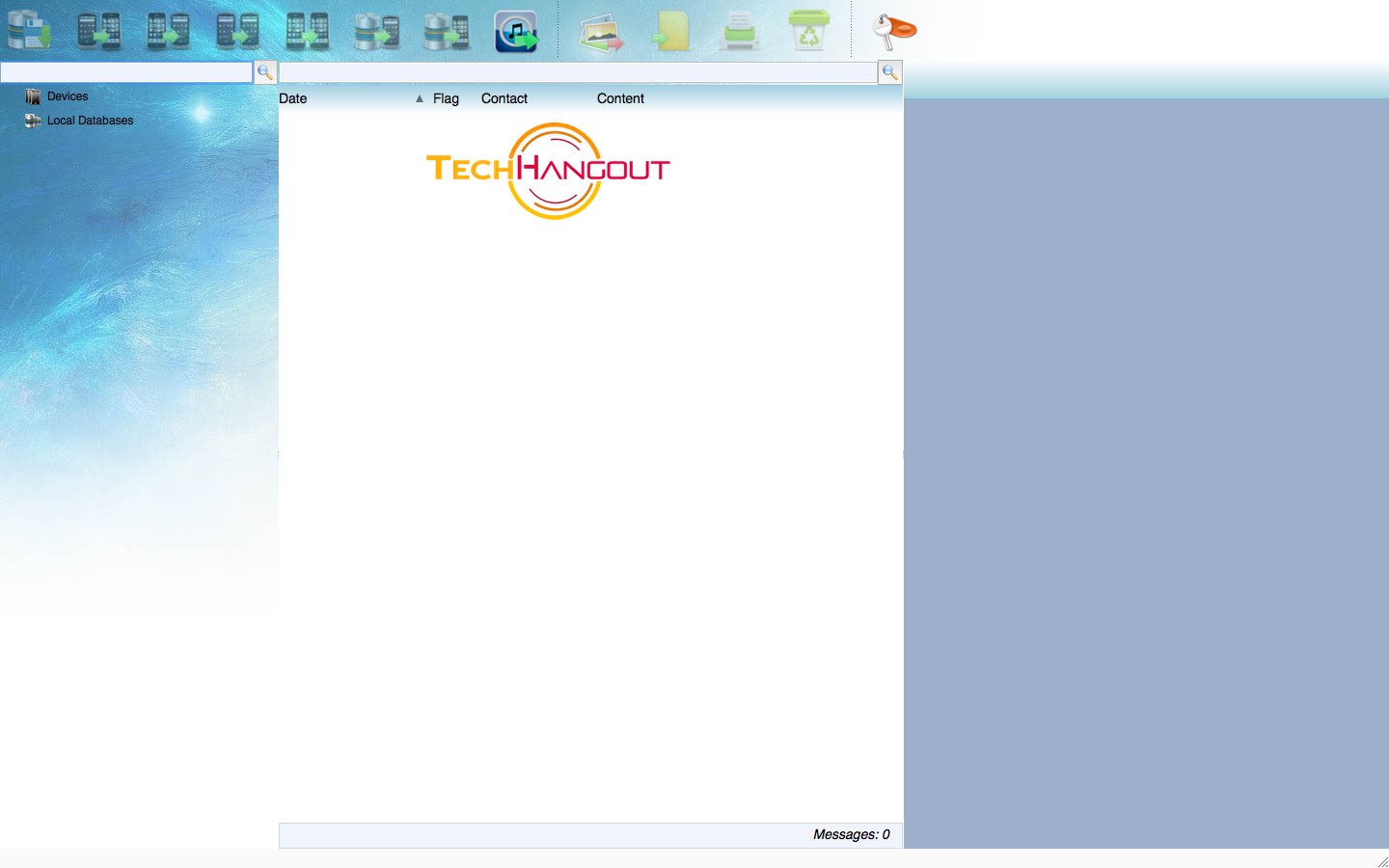
Task: Click the backup messages to database icon
Action: pos(30,31)
